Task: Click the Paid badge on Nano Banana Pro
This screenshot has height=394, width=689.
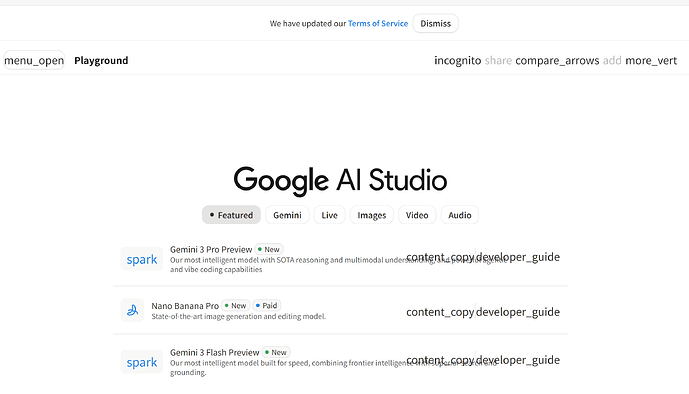Action: pyautogui.click(x=267, y=305)
